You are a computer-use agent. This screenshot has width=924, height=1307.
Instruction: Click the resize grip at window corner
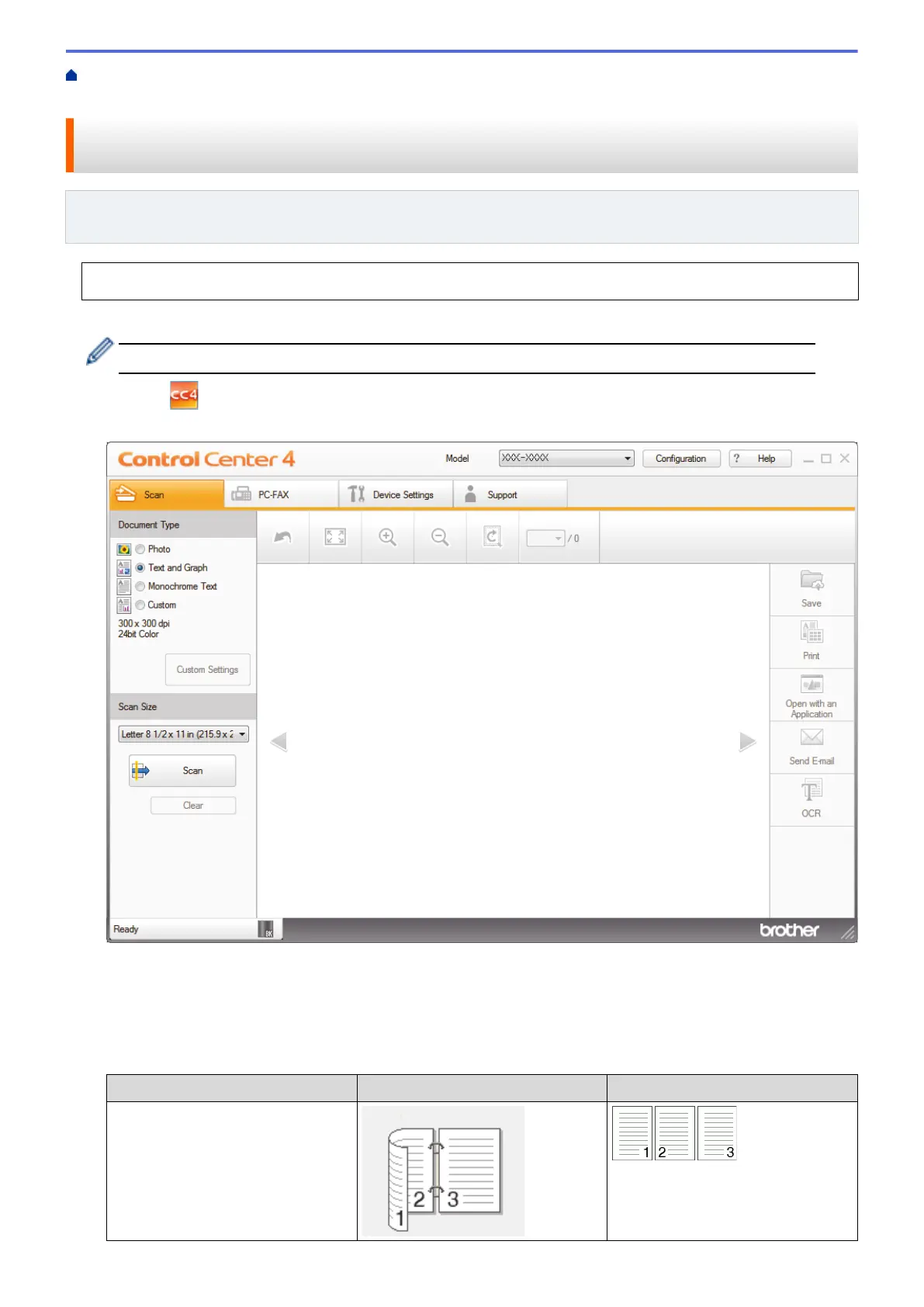[x=848, y=932]
